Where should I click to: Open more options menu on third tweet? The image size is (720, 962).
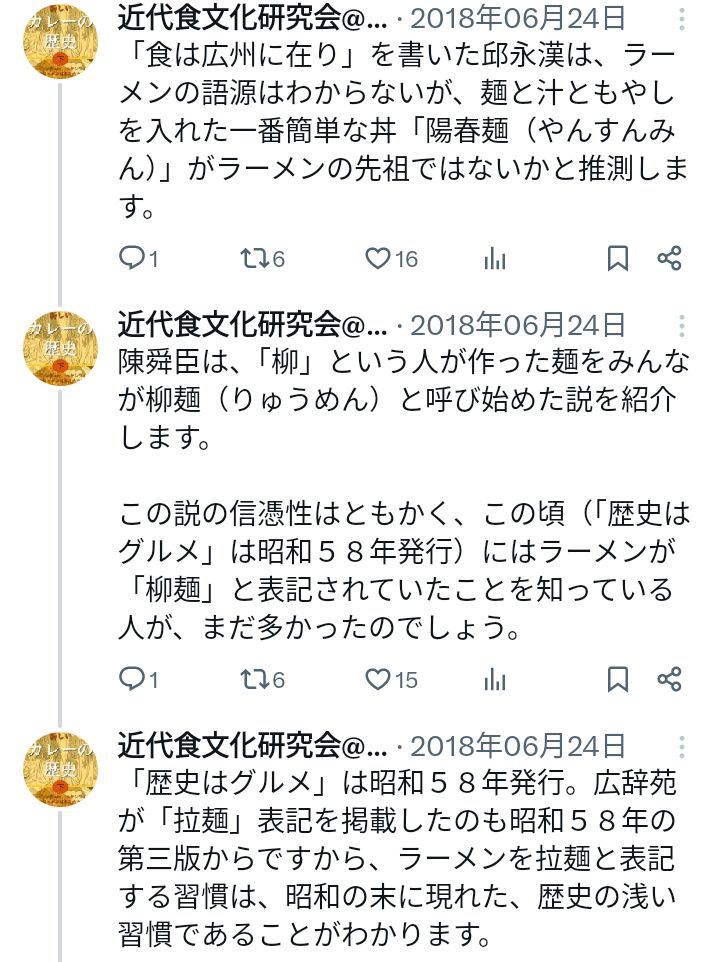click(x=682, y=746)
